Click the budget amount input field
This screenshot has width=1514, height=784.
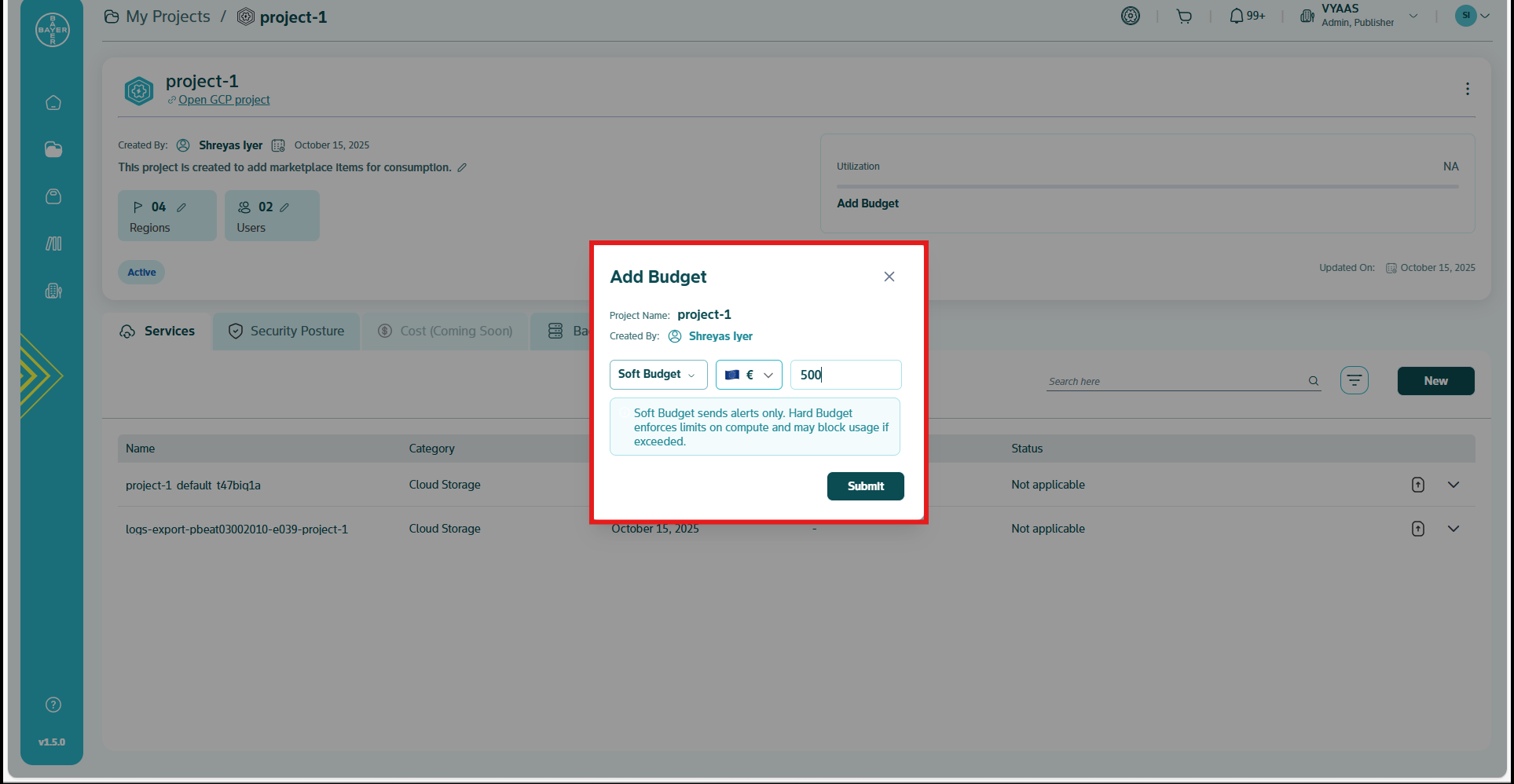[845, 375]
